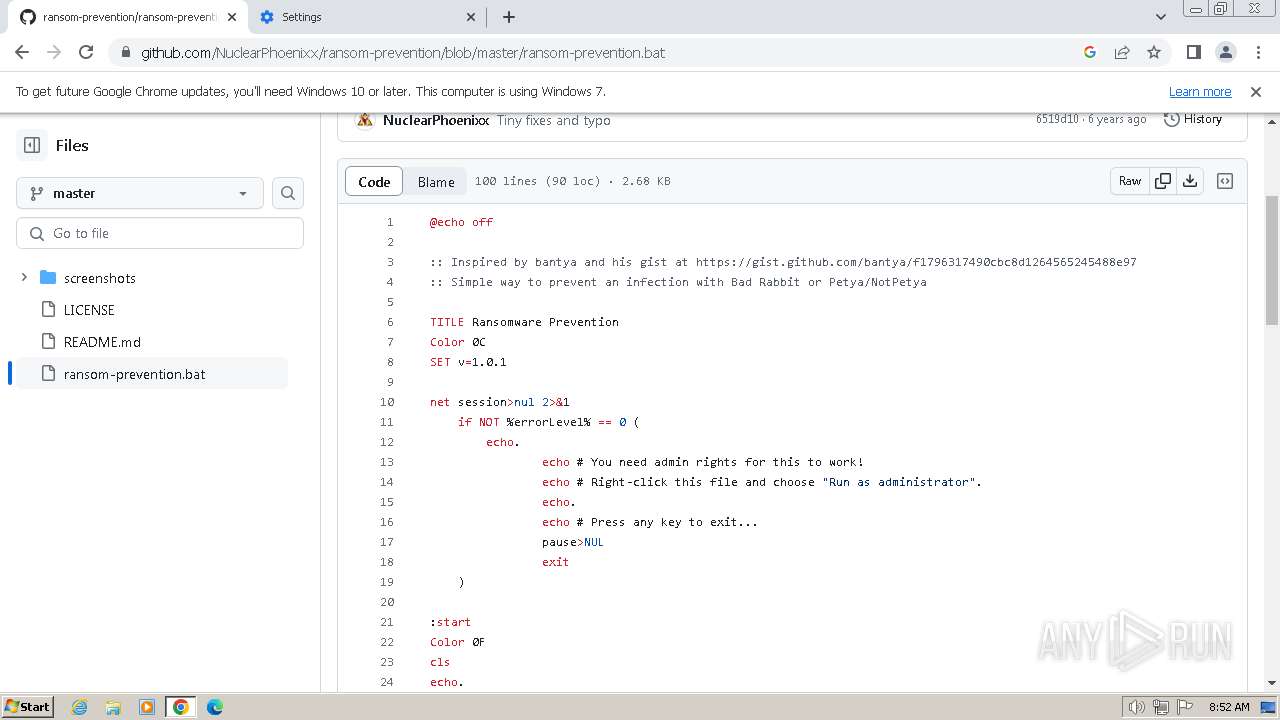This screenshot has height=720, width=1280.
Task: Click the ':start' label on line 21
Action: (450, 622)
